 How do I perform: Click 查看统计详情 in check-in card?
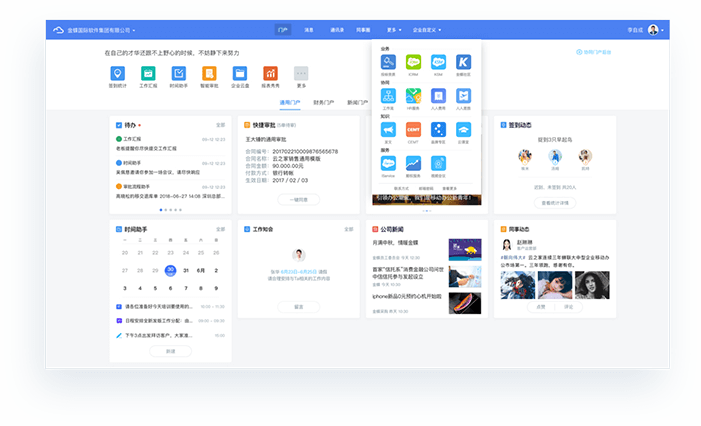[555, 202]
